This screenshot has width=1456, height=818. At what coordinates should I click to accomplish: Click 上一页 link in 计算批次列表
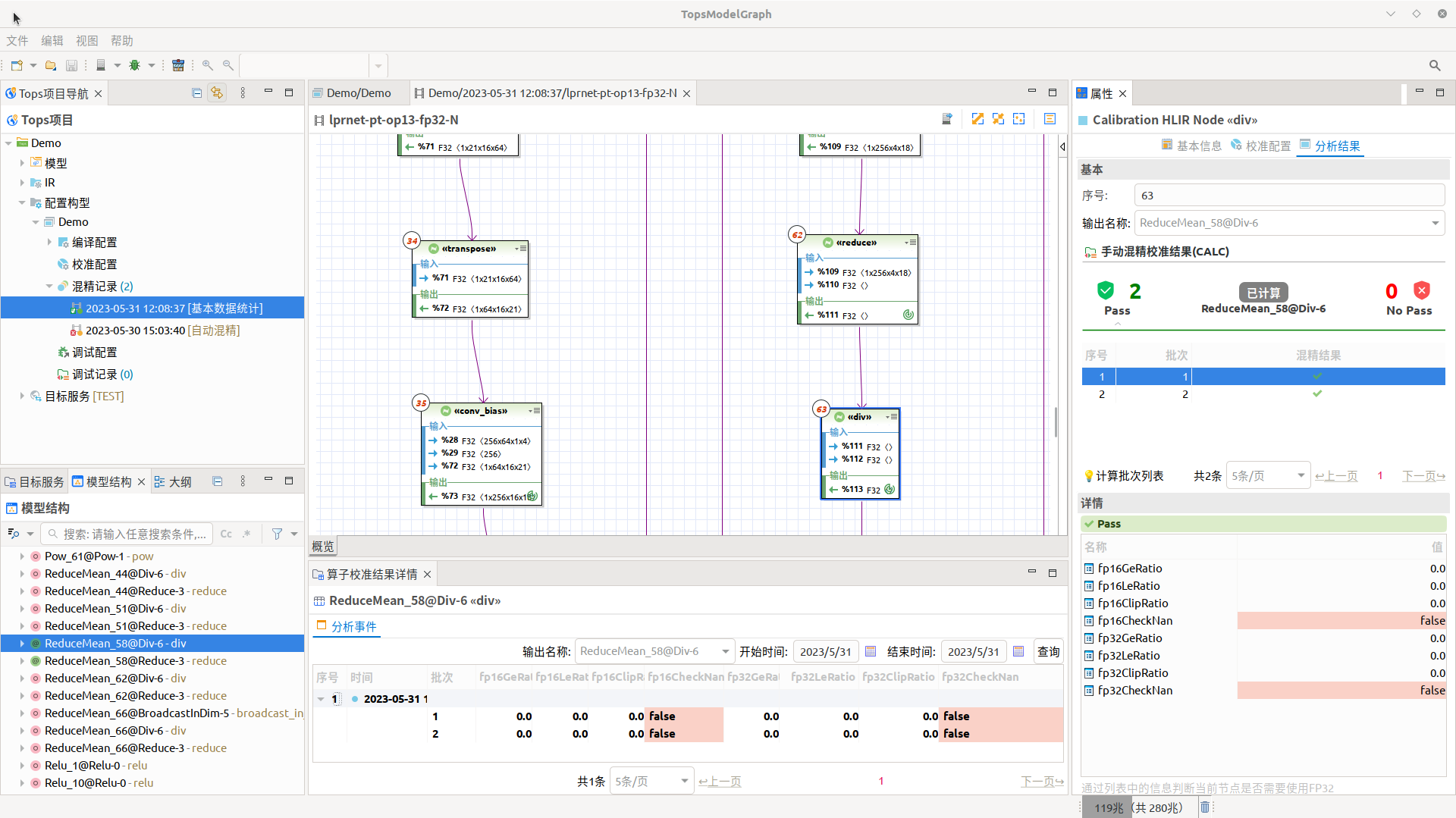(1336, 476)
